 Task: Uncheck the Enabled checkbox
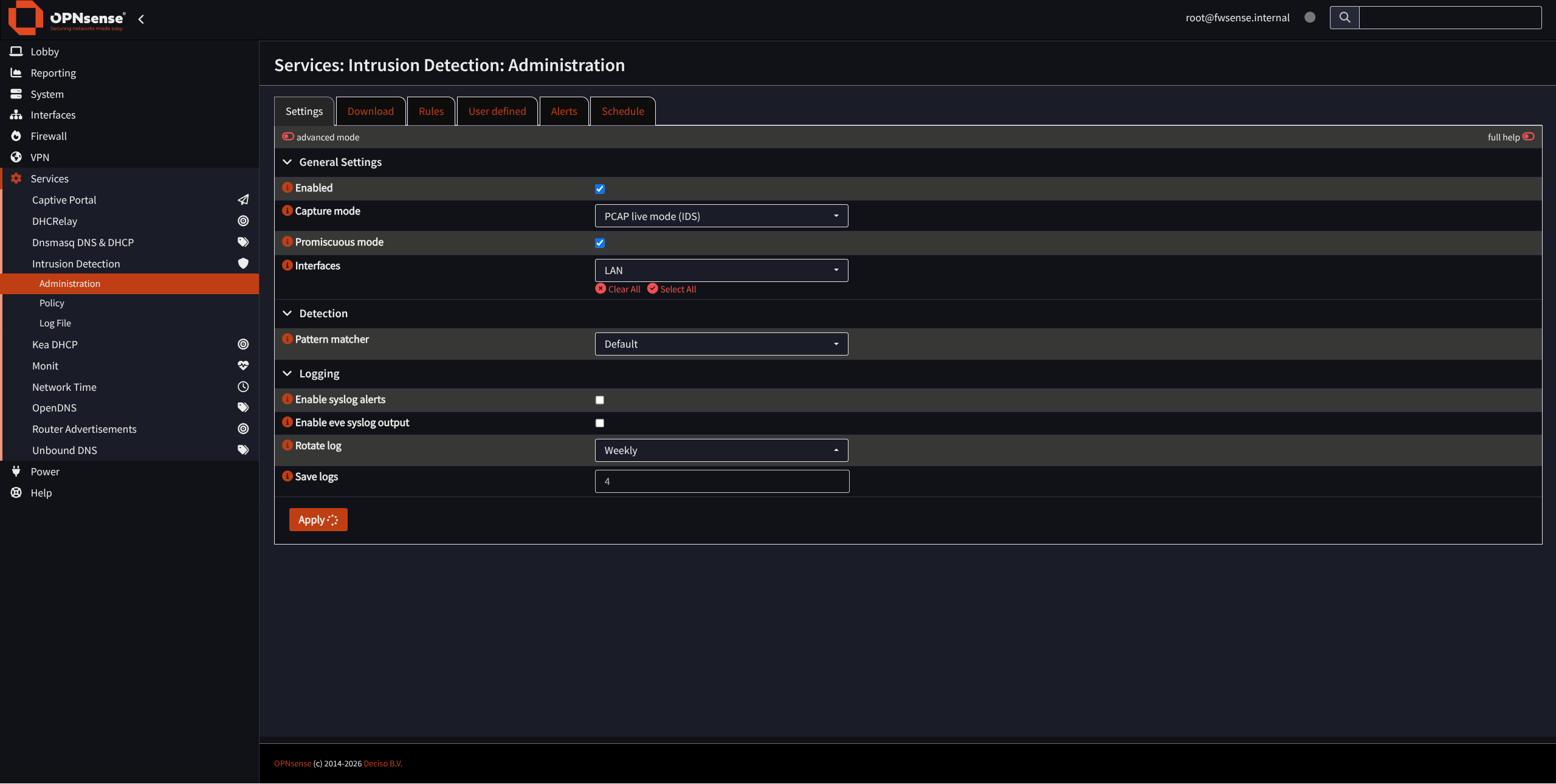click(x=600, y=189)
